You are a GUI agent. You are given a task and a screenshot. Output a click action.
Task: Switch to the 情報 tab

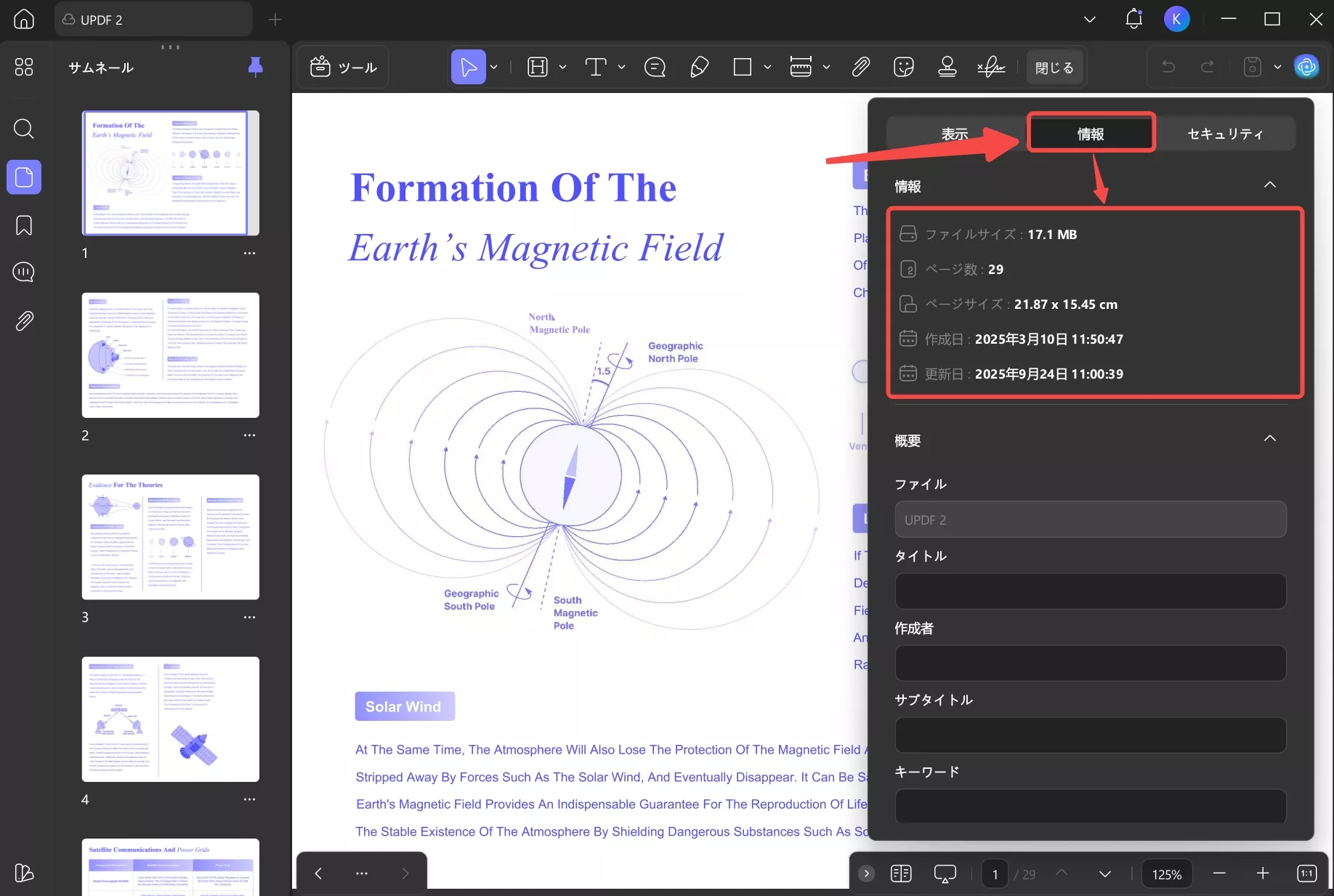point(1091,134)
